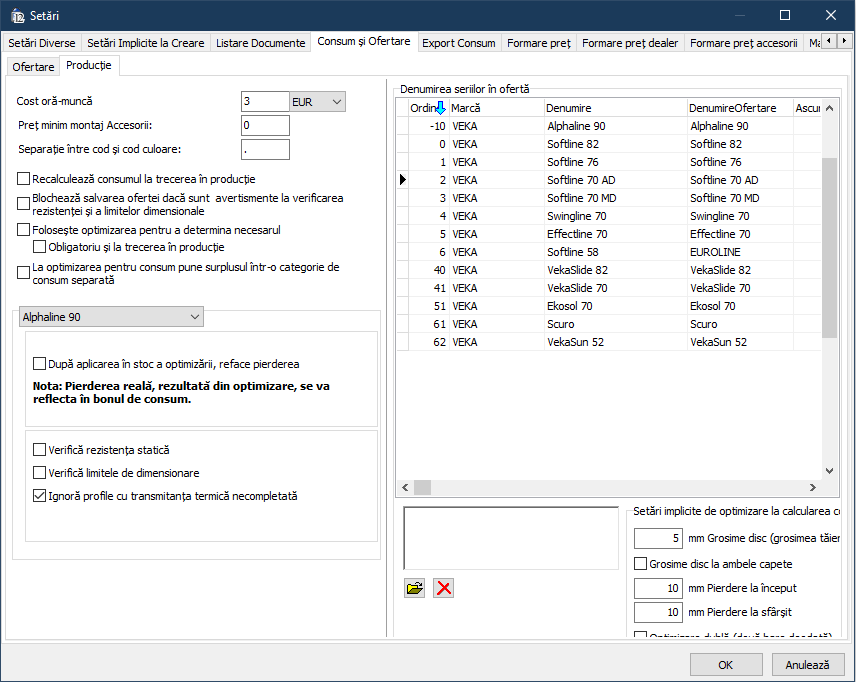This screenshot has height=682, width=856.
Task: Click the OK button
Action: 726,664
